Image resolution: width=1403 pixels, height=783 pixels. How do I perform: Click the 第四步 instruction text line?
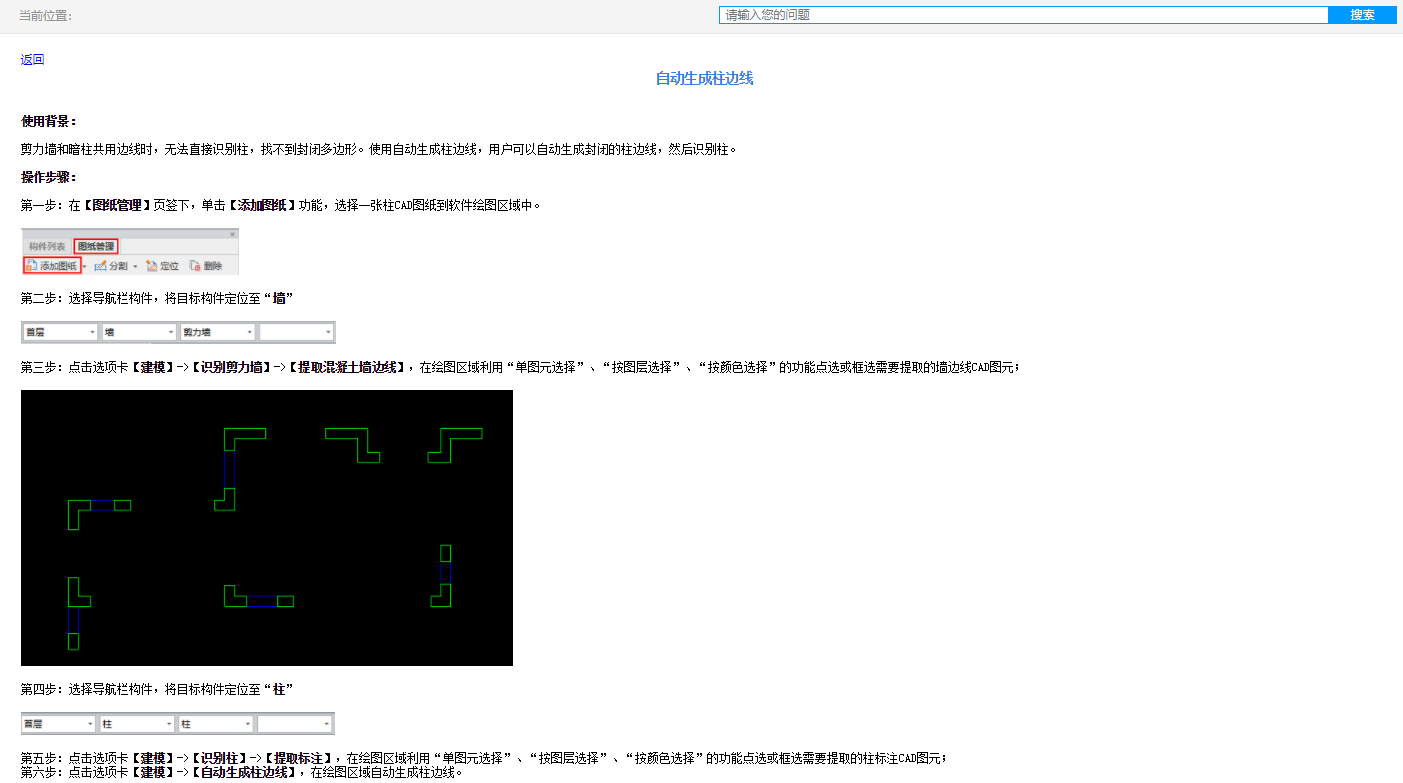click(x=157, y=689)
